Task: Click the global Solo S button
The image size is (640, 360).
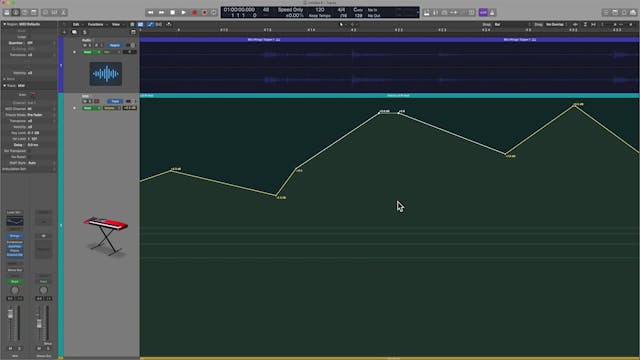Action: pos(84,32)
